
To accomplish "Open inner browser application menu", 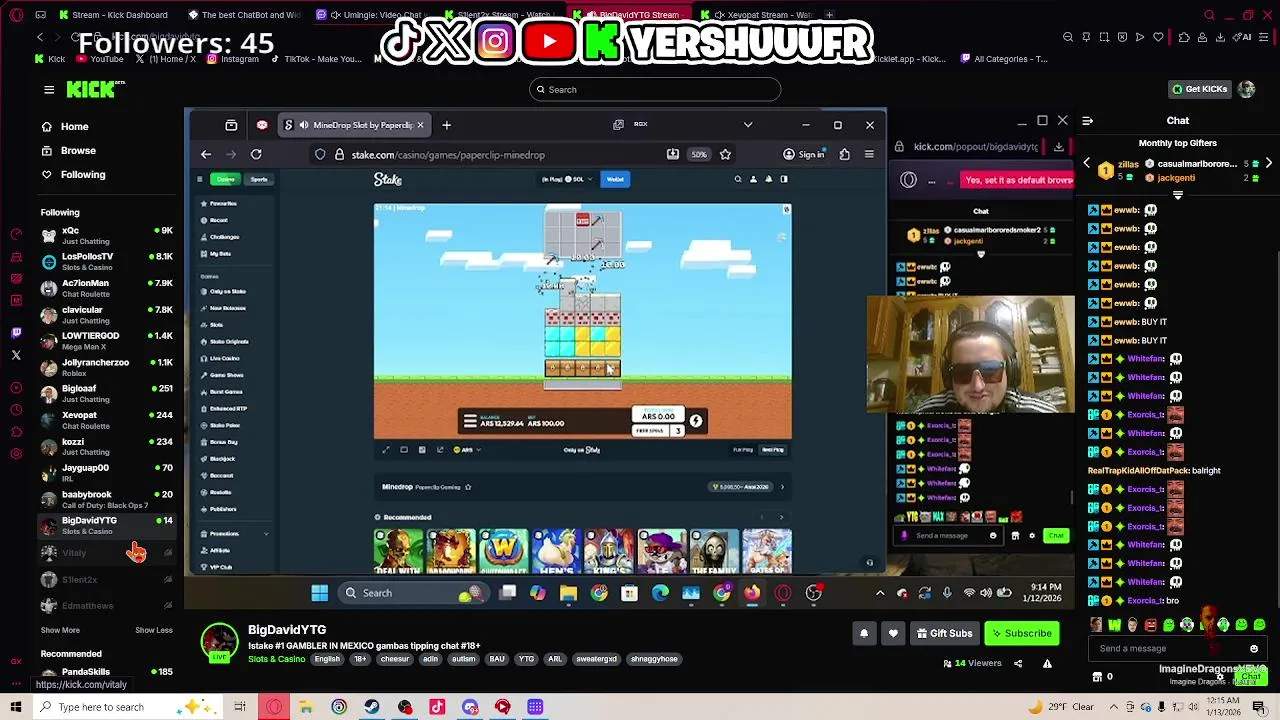I will pos(869,155).
